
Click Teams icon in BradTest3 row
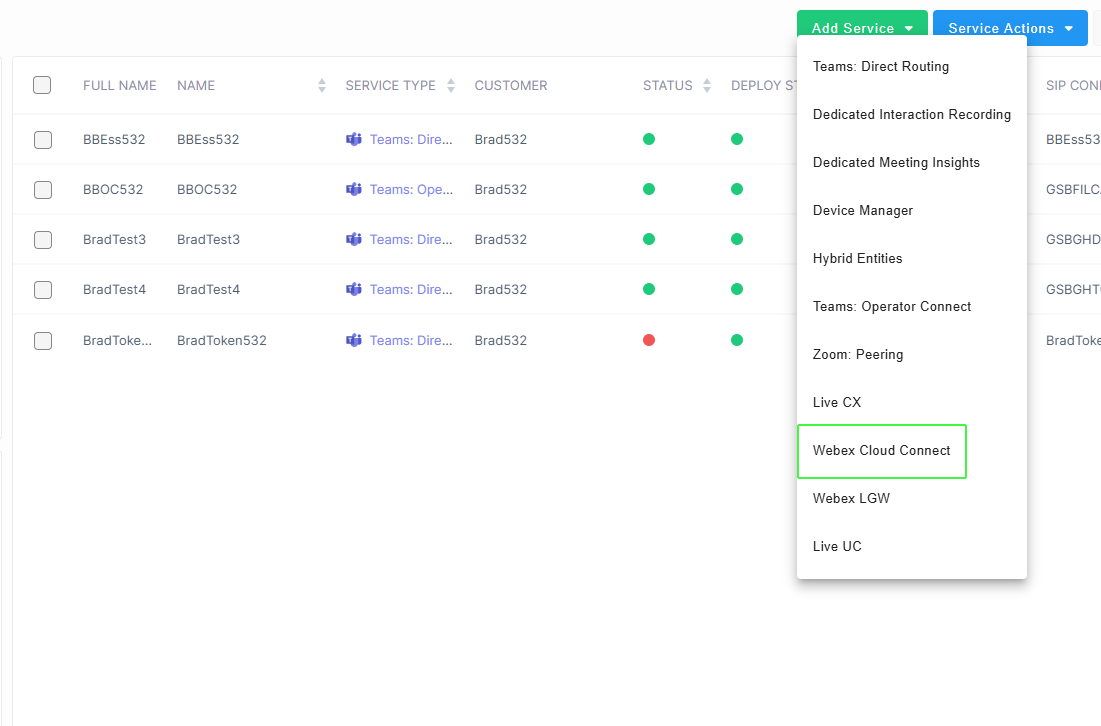pyautogui.click(x=354, y=239)
